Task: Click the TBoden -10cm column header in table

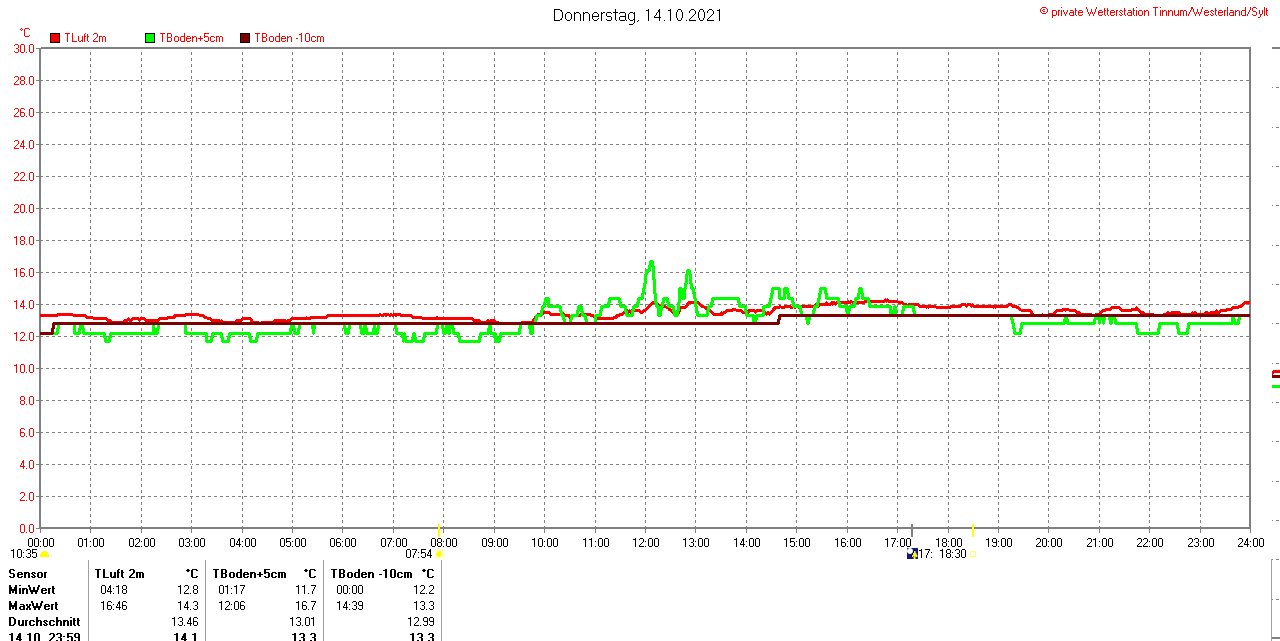Action: pyautogui.click(x=370, y=574)
